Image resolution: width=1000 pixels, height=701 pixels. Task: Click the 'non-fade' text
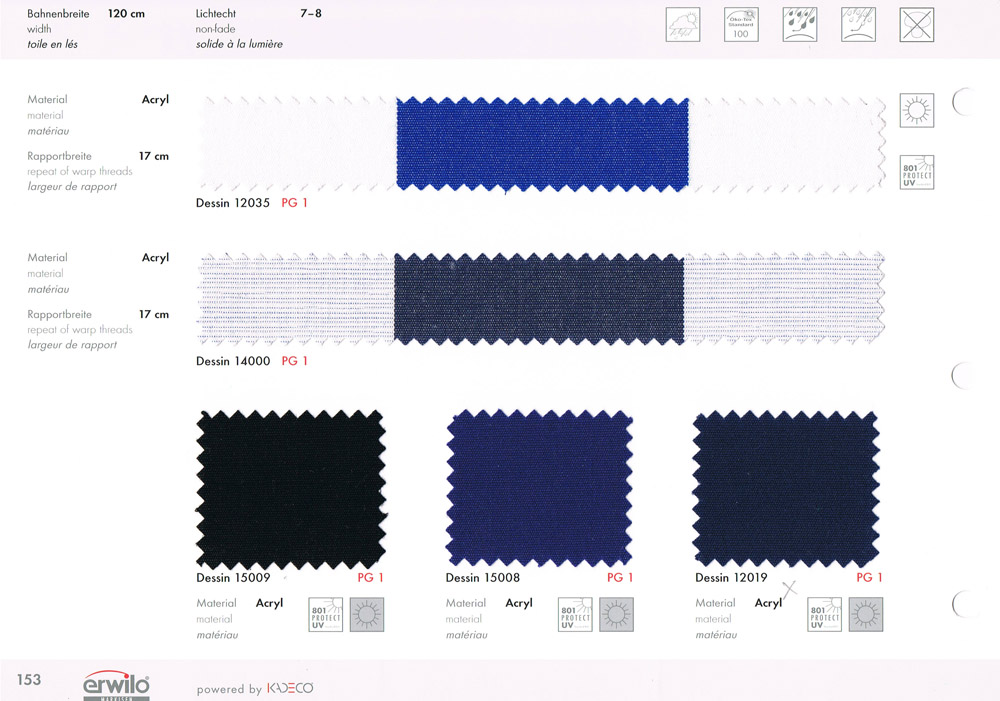216,29
